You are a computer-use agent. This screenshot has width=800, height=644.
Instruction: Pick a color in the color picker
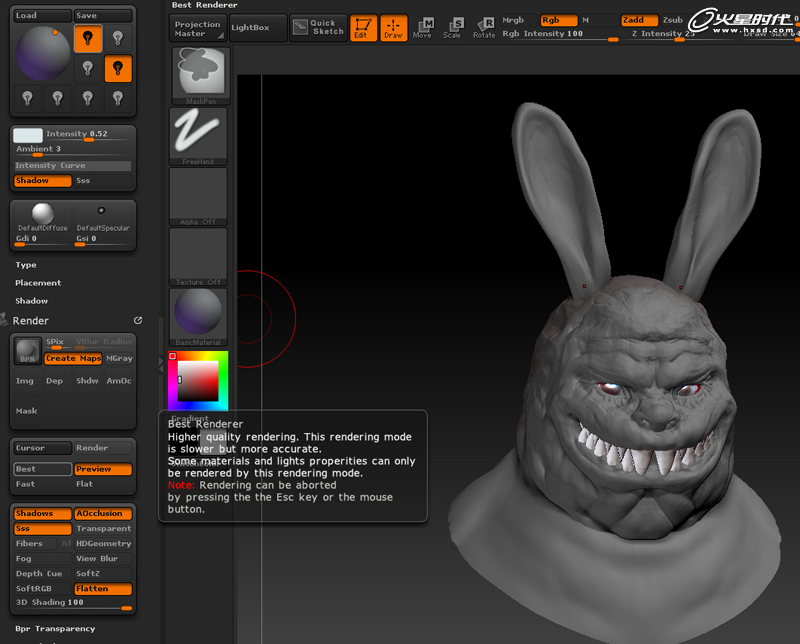click(x=198, y=381)
